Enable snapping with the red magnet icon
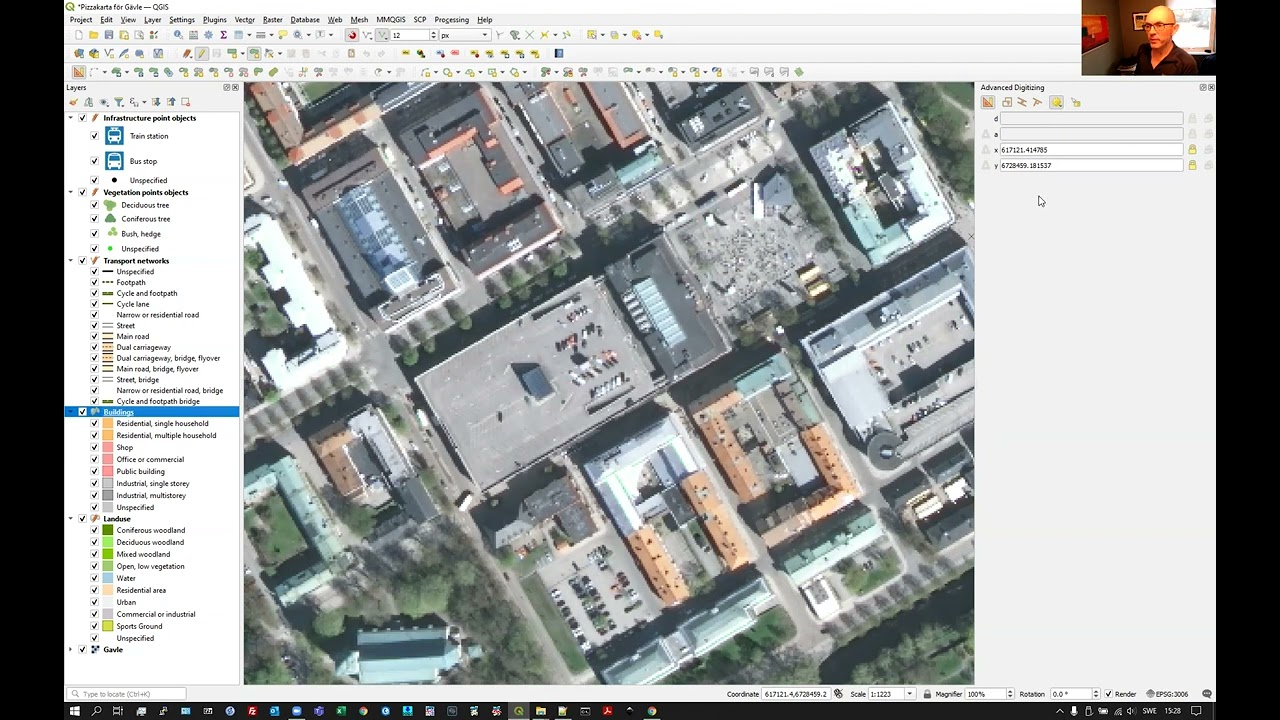Viewport: 1280px width, 720px height. (x=352, y=35)
